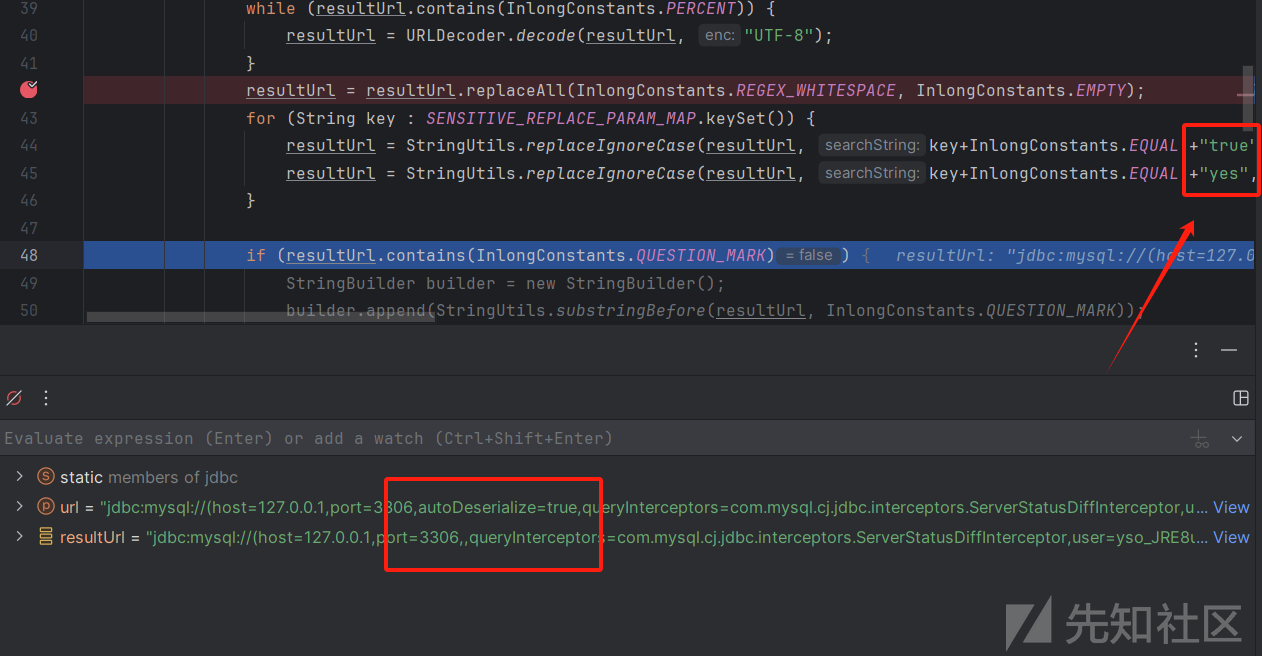This screenshot has height=656, width=1262.
Task: Click the Mute Breakpoints icon in debugger
Action: [x=14, y=398]
